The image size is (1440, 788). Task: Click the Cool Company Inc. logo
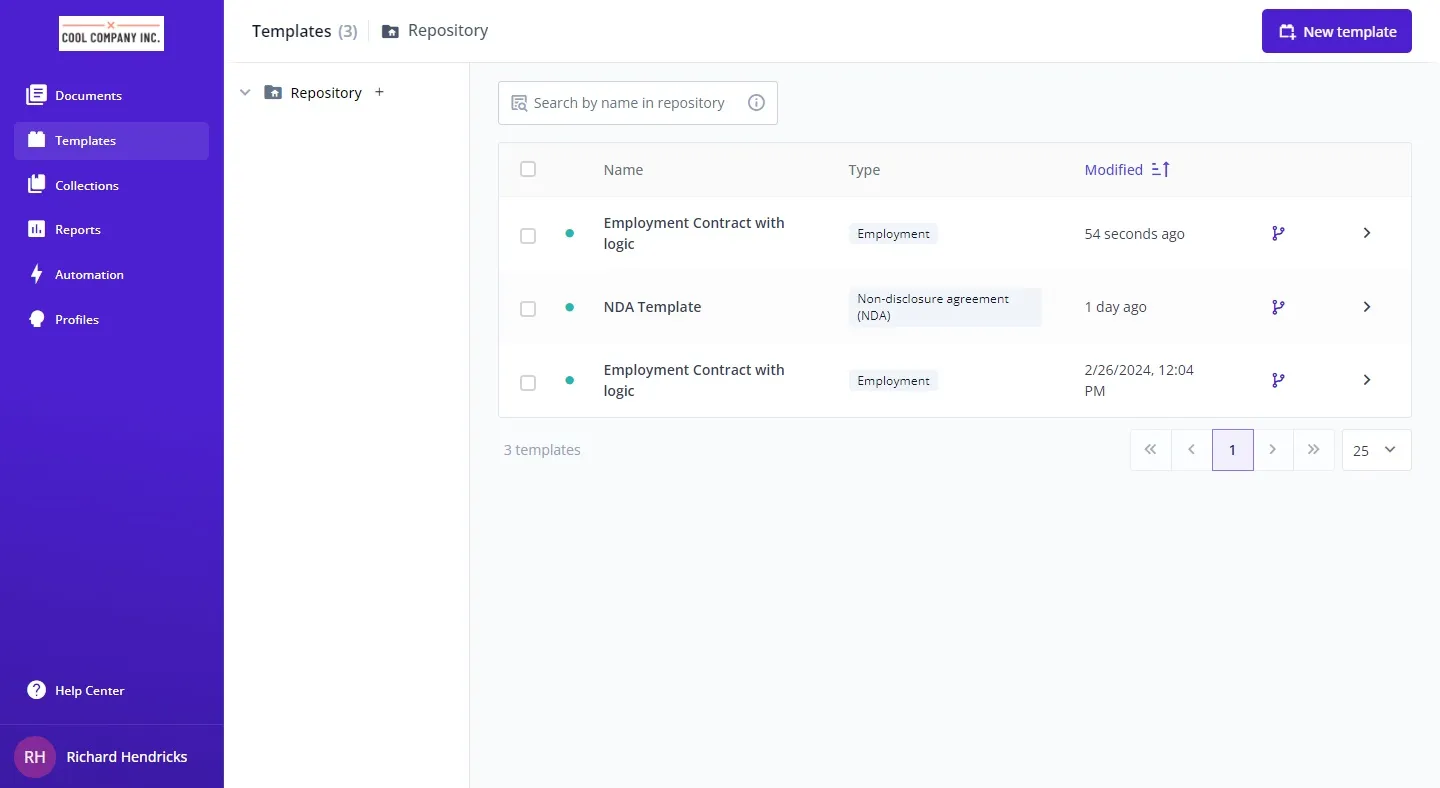tap(111, 34)
